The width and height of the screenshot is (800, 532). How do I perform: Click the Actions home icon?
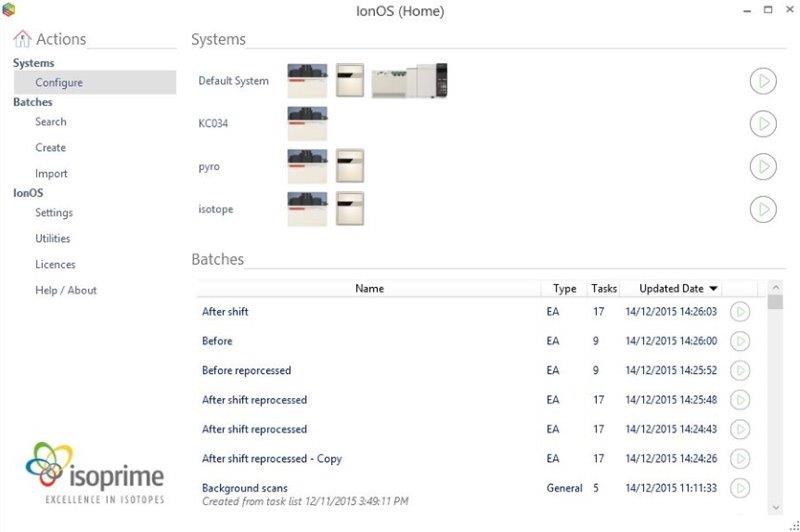click(22, 39)
